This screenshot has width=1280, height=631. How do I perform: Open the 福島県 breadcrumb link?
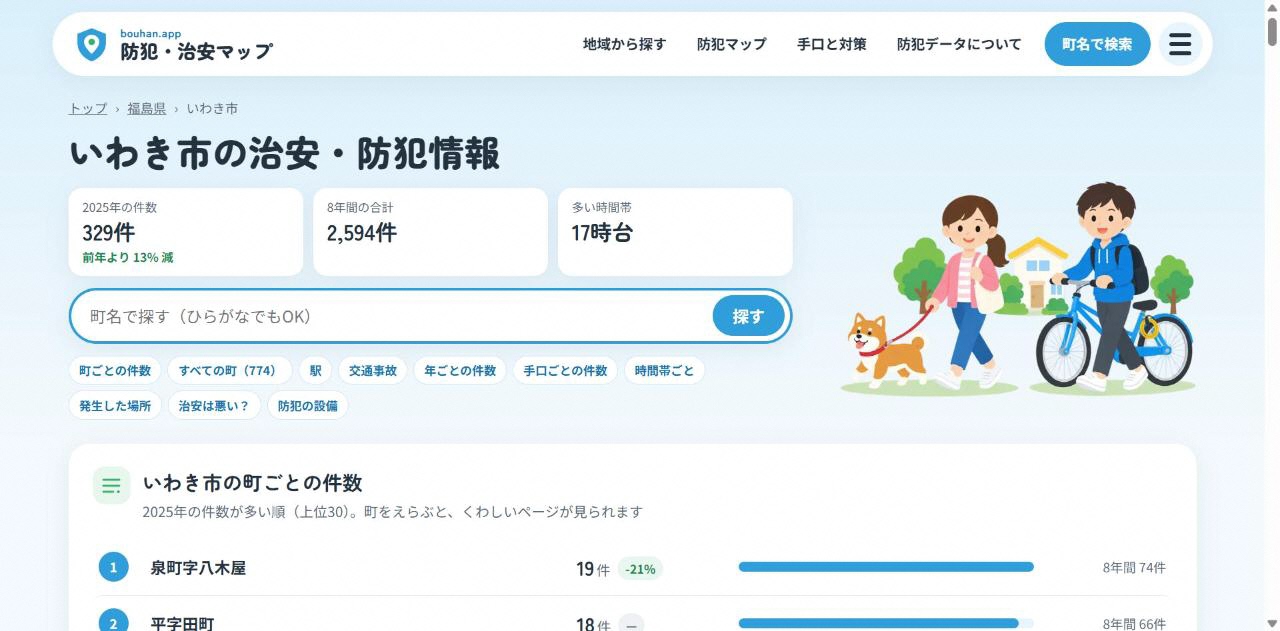pos(147,108)
